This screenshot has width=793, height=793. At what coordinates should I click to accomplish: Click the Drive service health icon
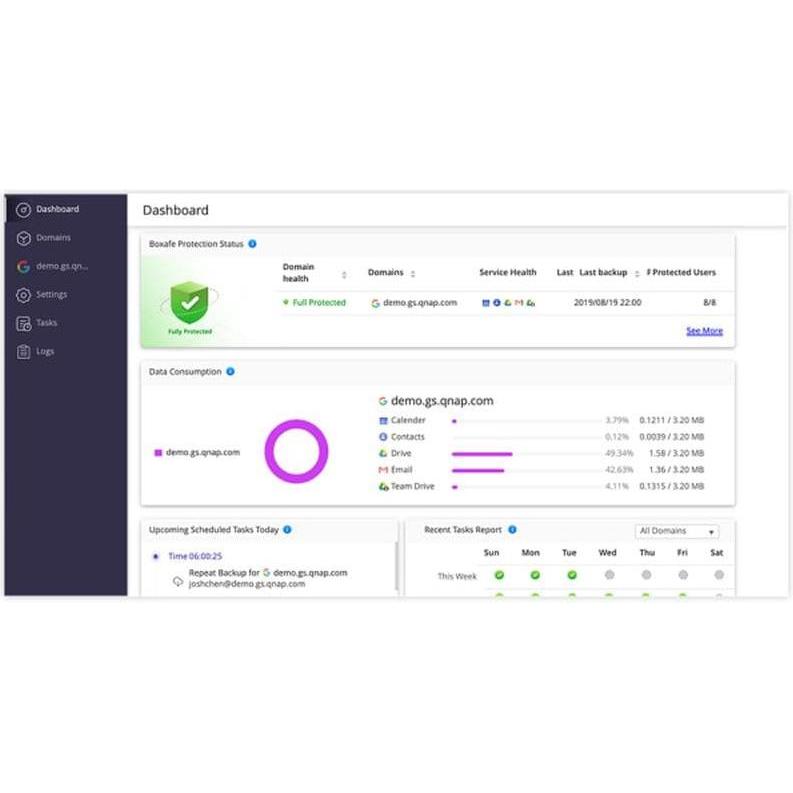tap(508, 303)
